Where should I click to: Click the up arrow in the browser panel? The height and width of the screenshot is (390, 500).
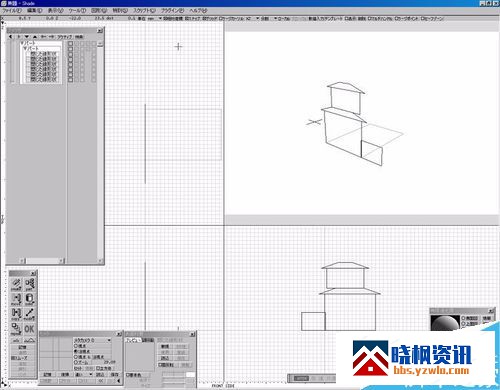pyautogui.click(x=35, y=37)
